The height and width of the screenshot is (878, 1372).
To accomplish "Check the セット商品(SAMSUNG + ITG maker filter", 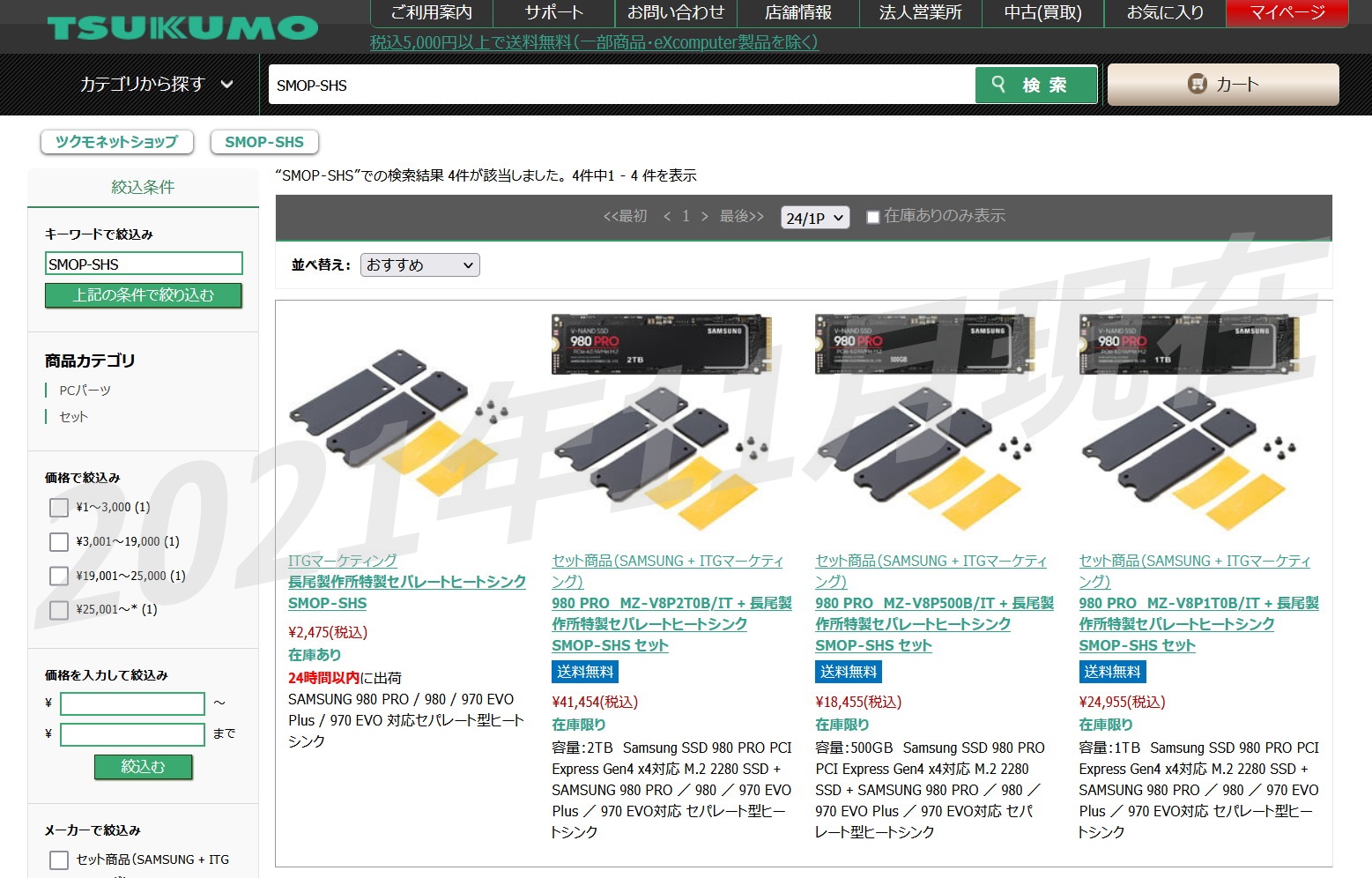I will click(59, 860).
